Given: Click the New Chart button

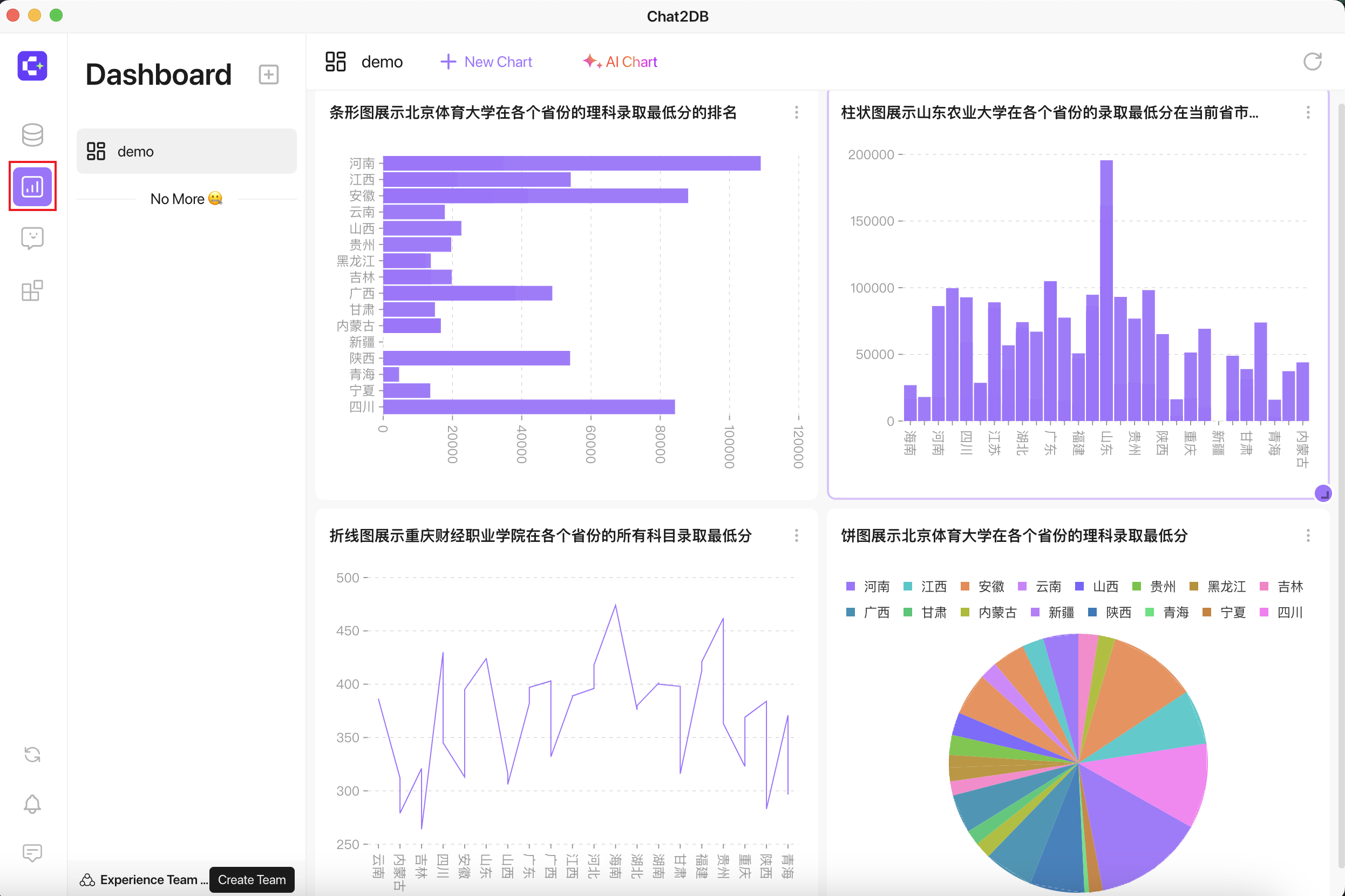Looking at the screenshot, I should coord(487,61).
